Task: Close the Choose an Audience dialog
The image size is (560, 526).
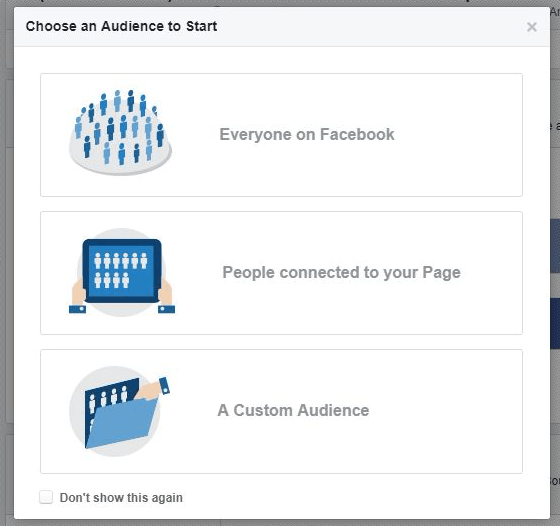Action: pyautogui.click(x=531, y=27)
